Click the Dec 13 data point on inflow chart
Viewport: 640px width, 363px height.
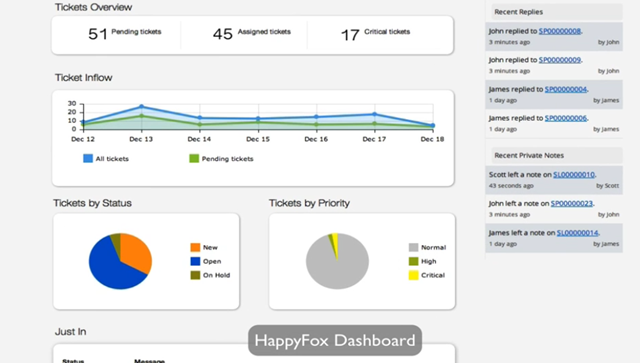point(142,107)
